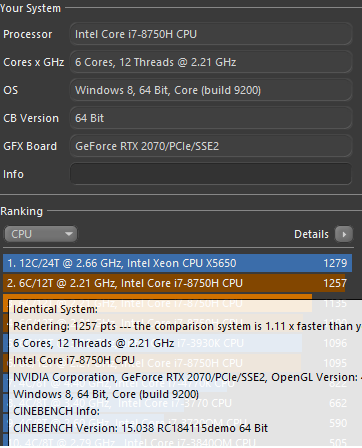Image resolution: width=362 pixels, height=448 pixels.
Task: Click the GFX Board label
Action: tap(30, 146)
